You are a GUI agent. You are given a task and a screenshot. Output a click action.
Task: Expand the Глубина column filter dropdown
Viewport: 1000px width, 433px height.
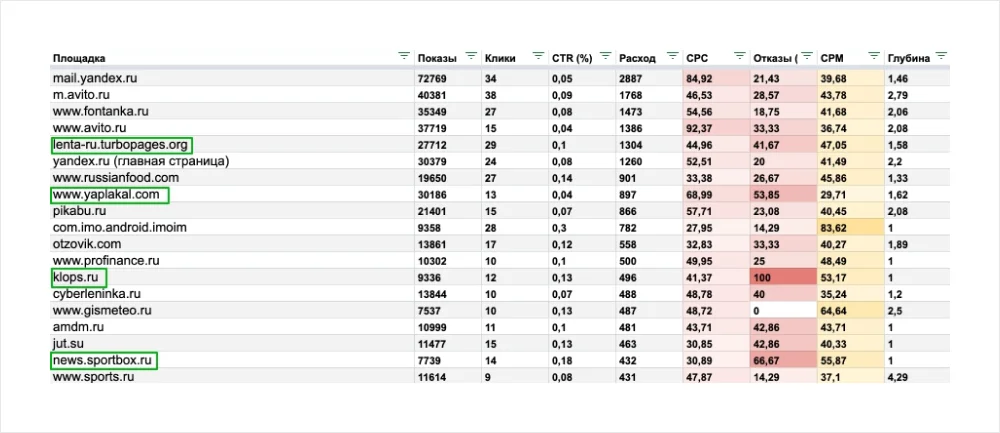click(941, 56)
